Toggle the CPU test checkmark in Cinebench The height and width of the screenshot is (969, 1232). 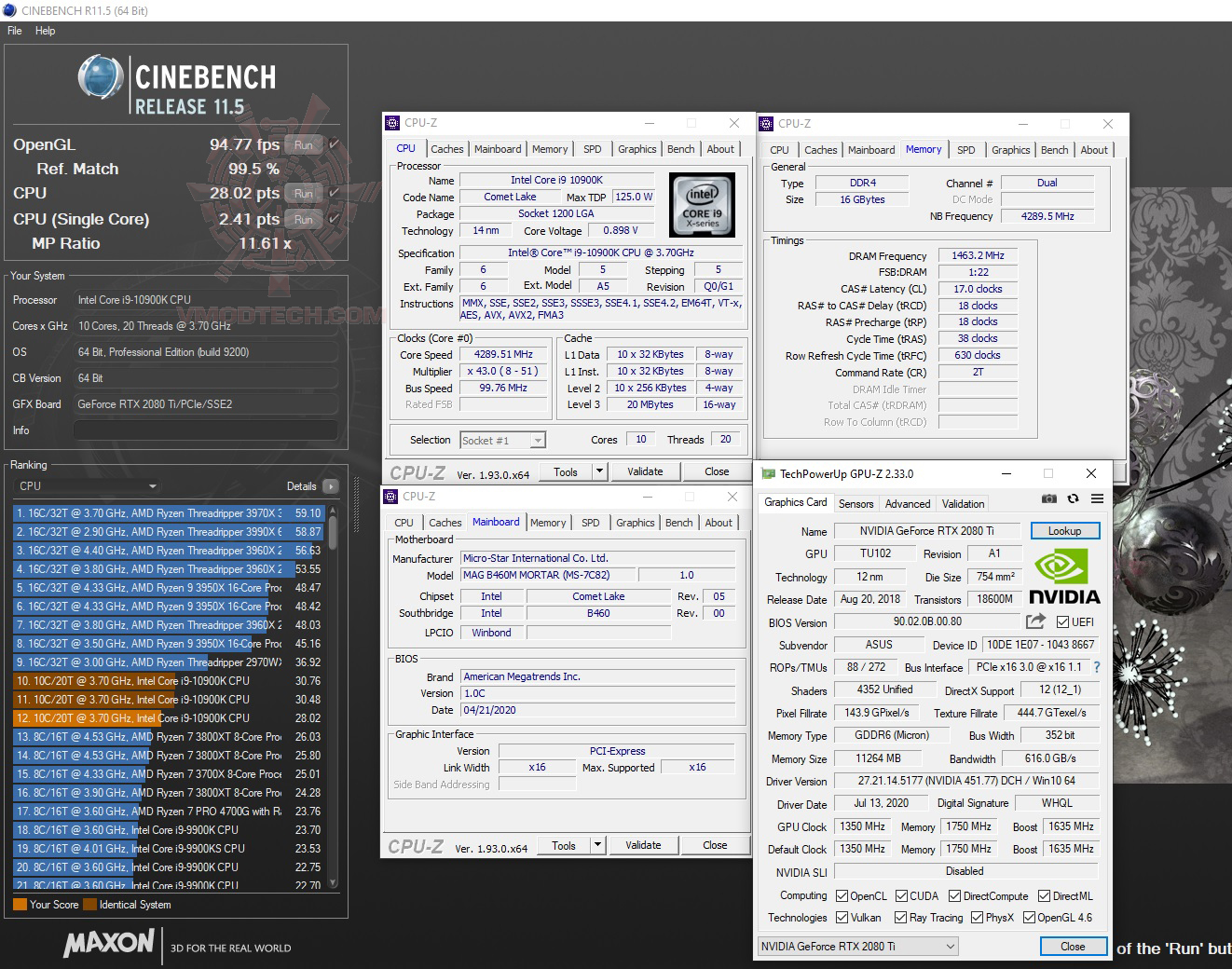pyautogui.click(x=334, y=193)
